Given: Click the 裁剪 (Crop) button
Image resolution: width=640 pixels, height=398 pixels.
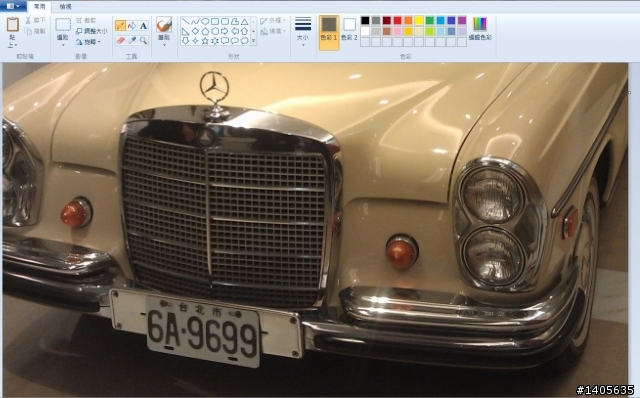Looking at the screenshot, I should pos(86,20).
